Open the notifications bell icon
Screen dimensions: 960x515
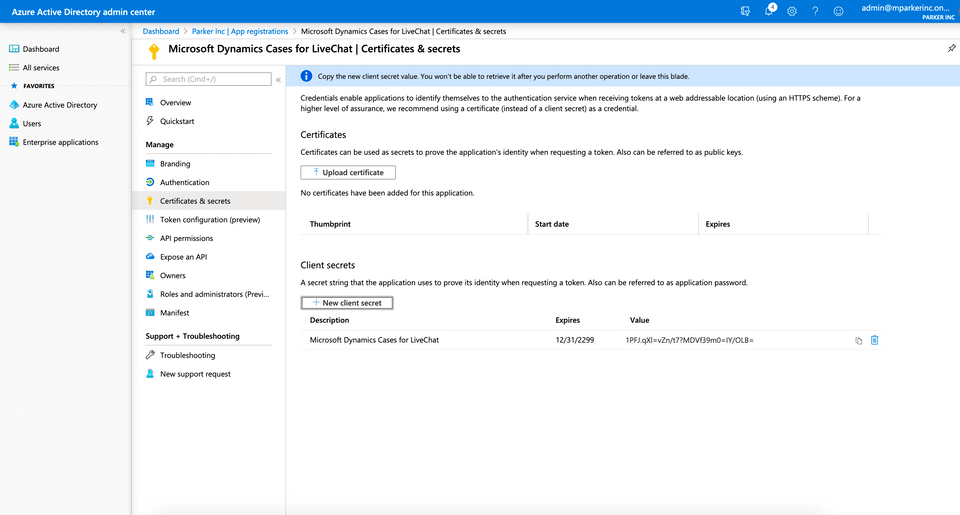point(770,10)
